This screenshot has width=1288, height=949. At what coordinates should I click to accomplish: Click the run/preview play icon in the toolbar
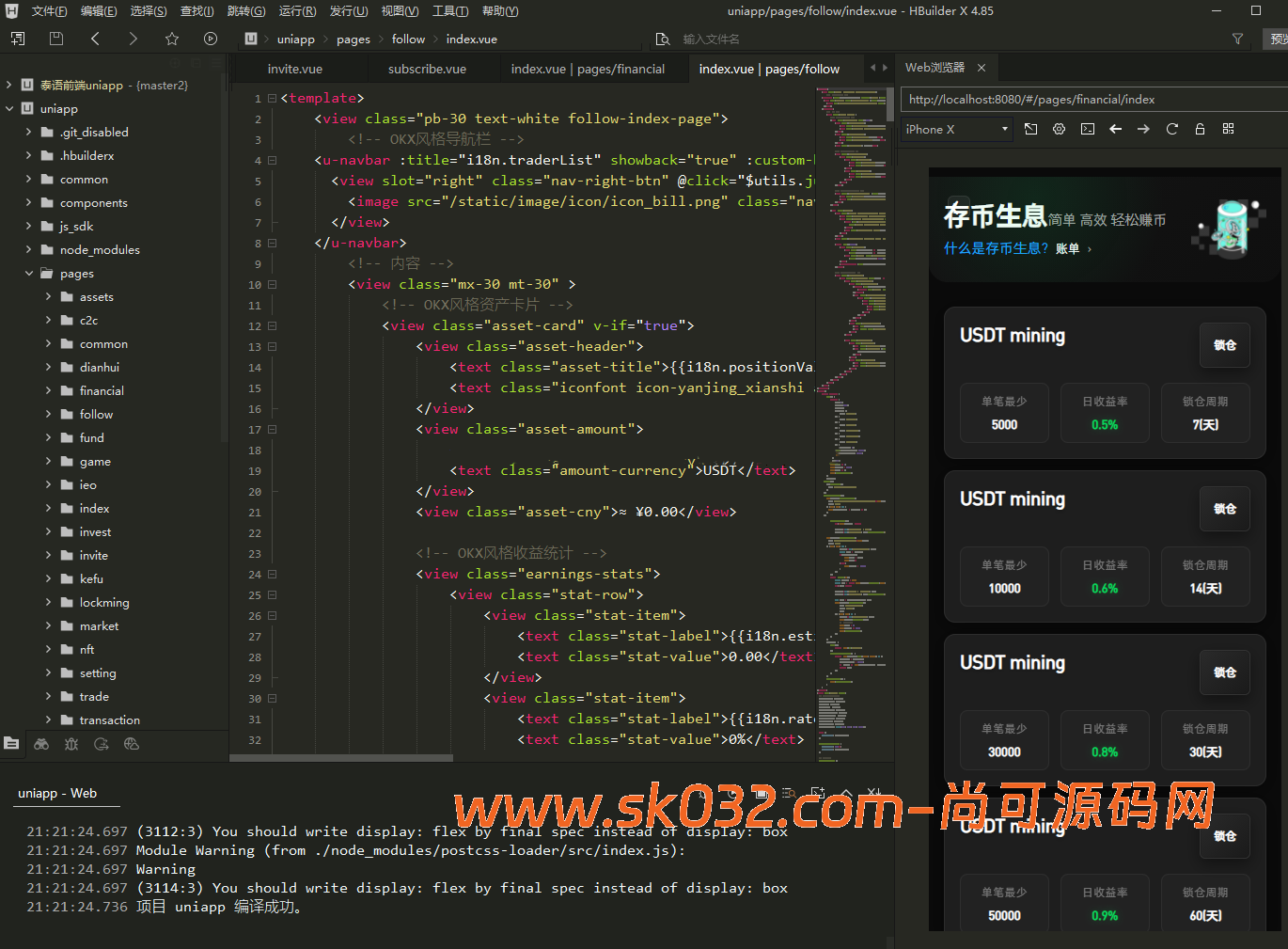(x=211, y=39)
